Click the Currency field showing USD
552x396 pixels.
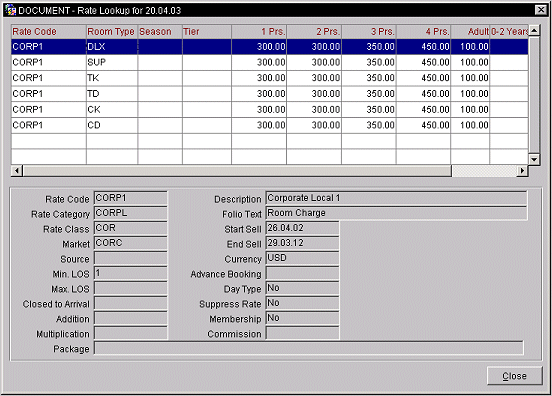coord(302,258)
